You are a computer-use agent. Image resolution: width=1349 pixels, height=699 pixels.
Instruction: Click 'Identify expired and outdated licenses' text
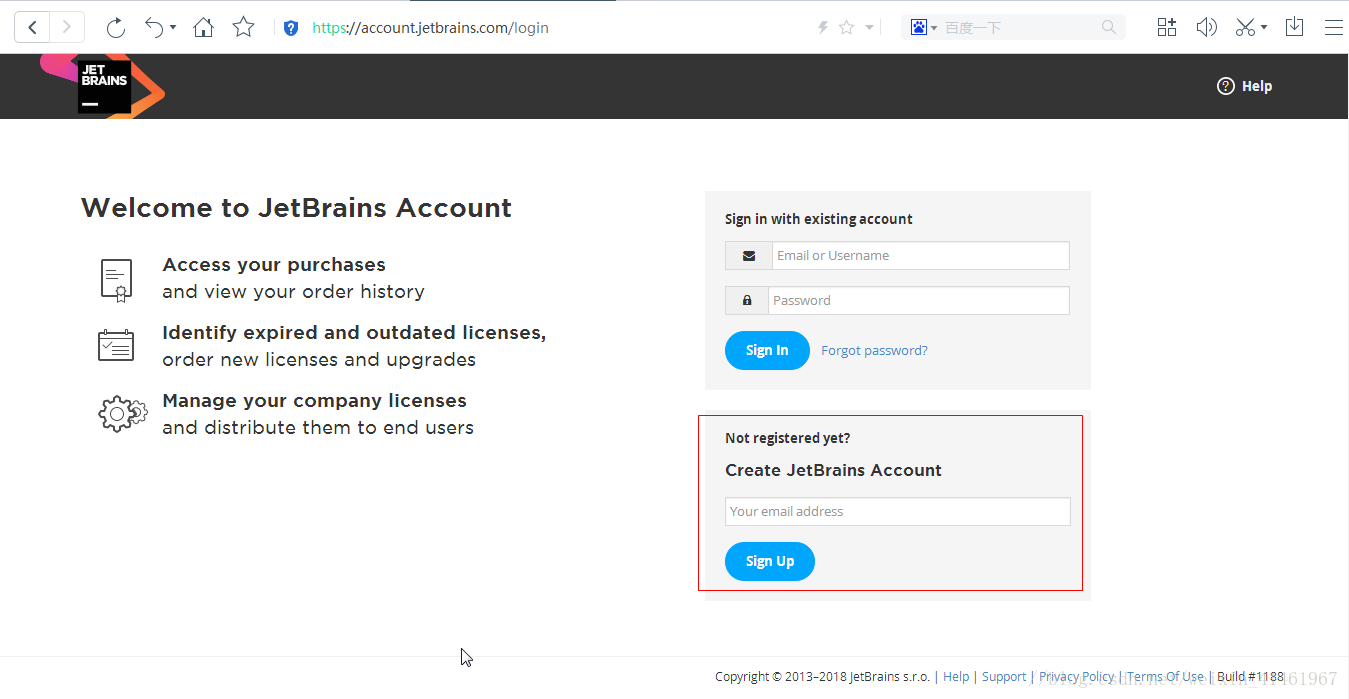point(354,333)
